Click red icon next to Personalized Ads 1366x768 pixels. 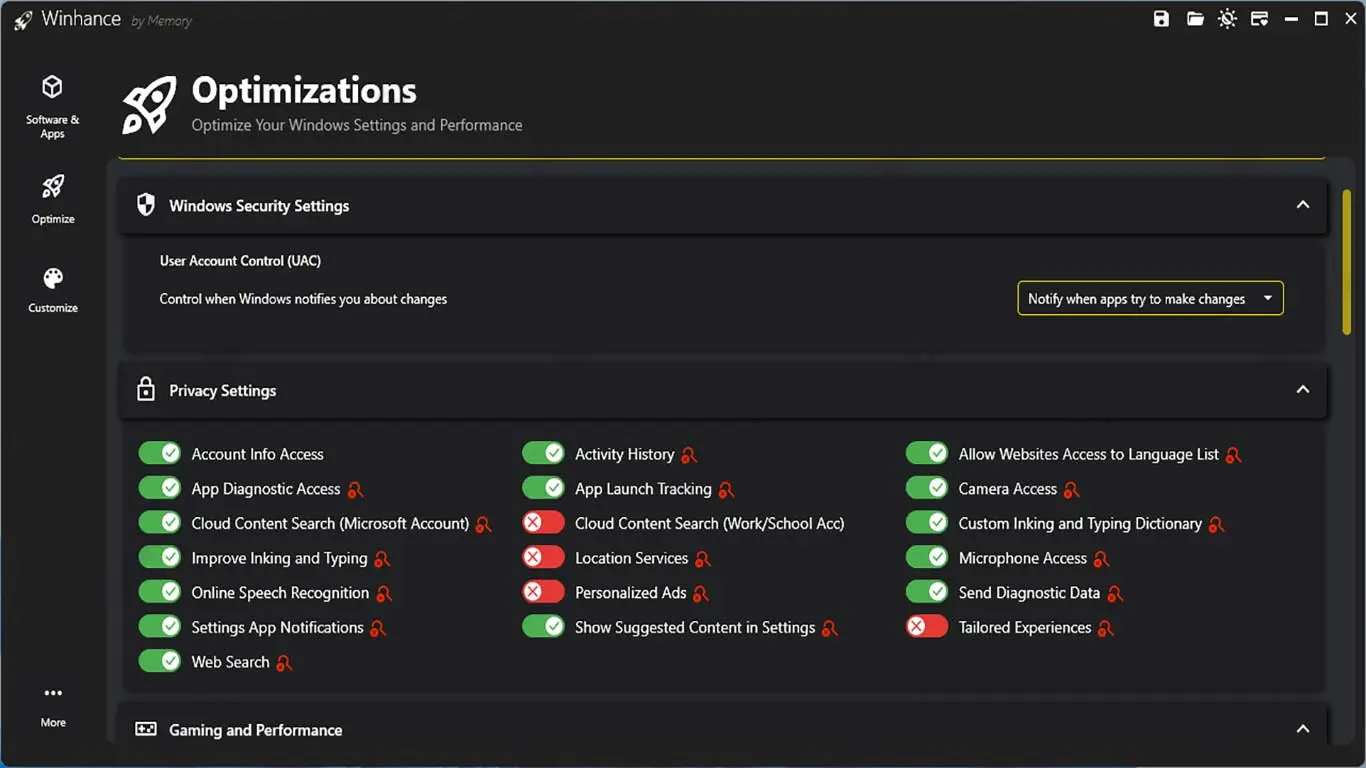point(701,594)
